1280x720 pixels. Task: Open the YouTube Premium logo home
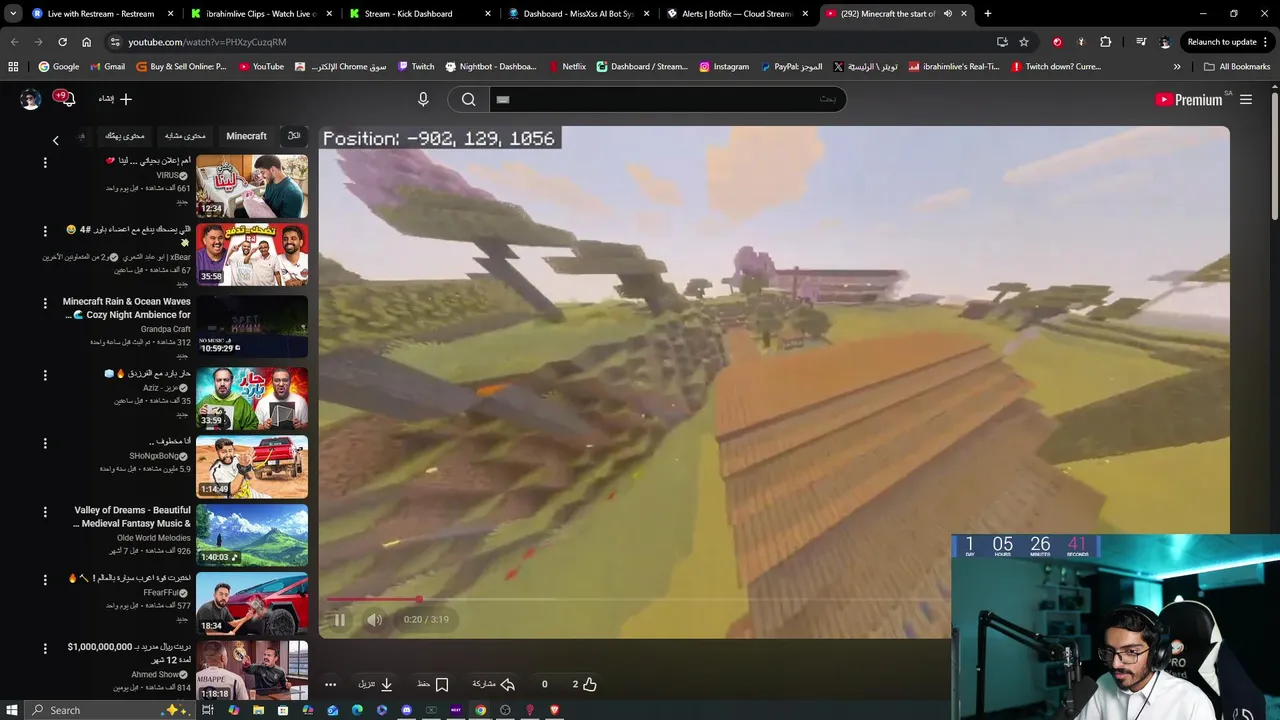[1188, 99]
